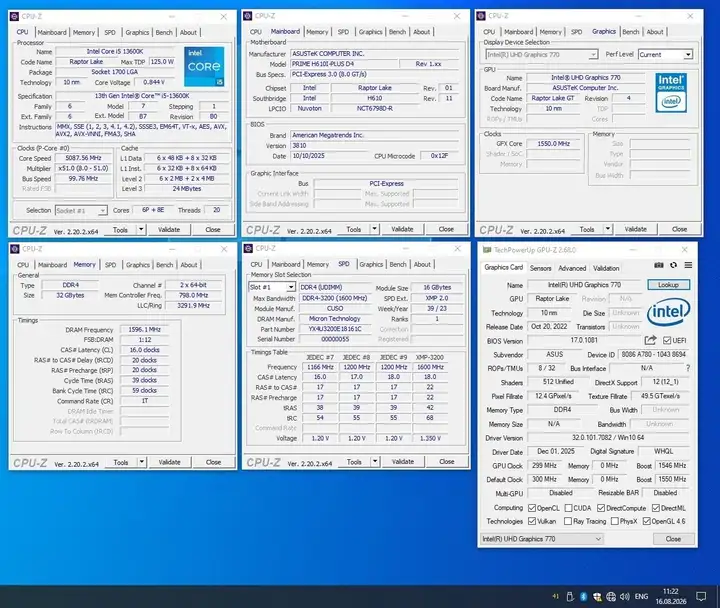Switch to Advanced tab in GPU-Z
The width and height of the screenshot is (720, 608).
coord(572,268)
